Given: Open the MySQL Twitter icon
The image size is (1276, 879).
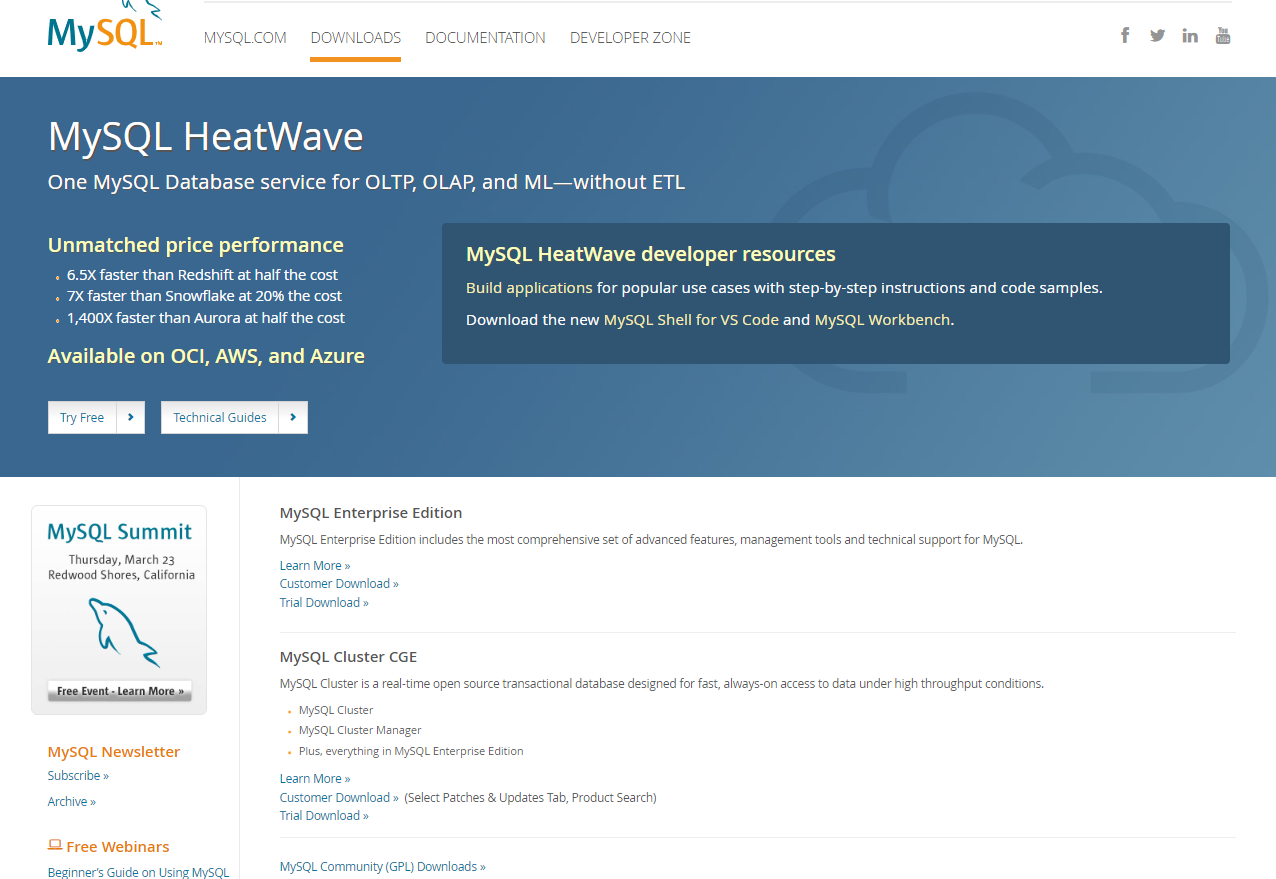Looking at the screenshot, I should [1157, 36].
